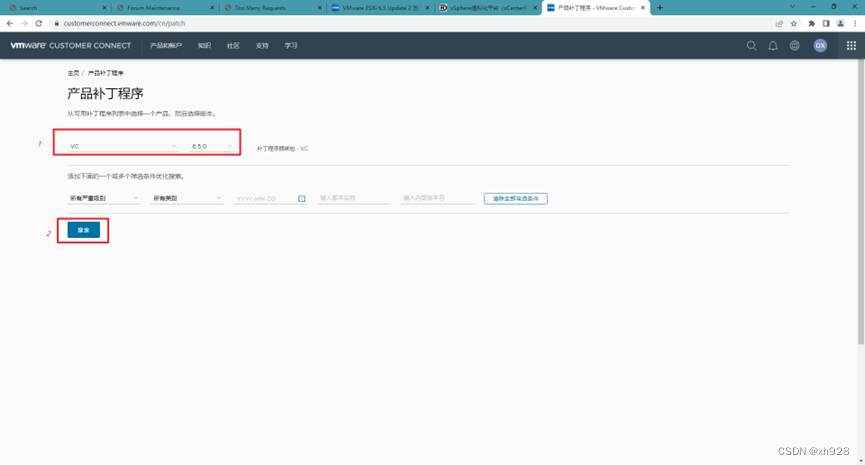This screenshot has height=465, width=865.
Task: Close the Forum Maintenance tab
Action: click(x=212, y=8)
